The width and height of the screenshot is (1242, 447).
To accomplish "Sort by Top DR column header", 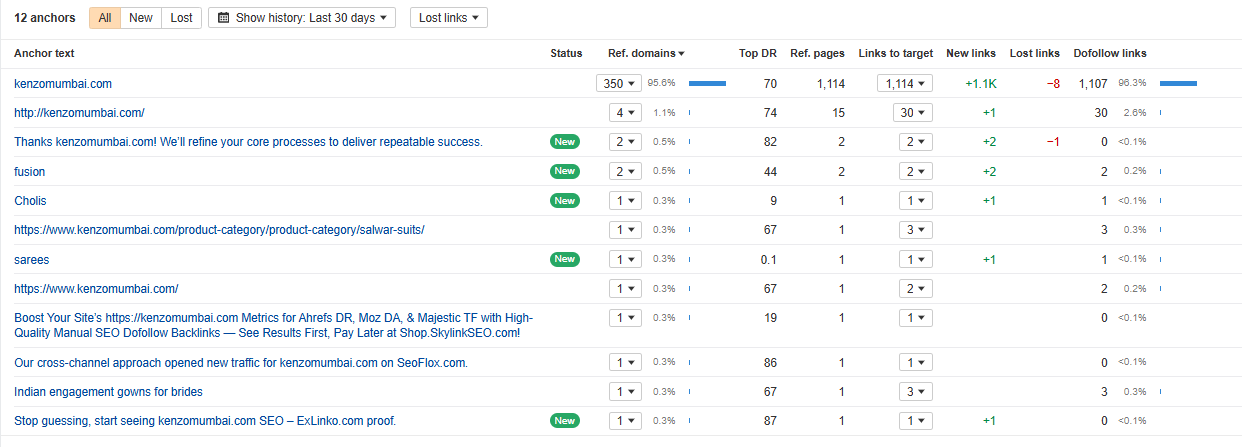I will (757, 53).
